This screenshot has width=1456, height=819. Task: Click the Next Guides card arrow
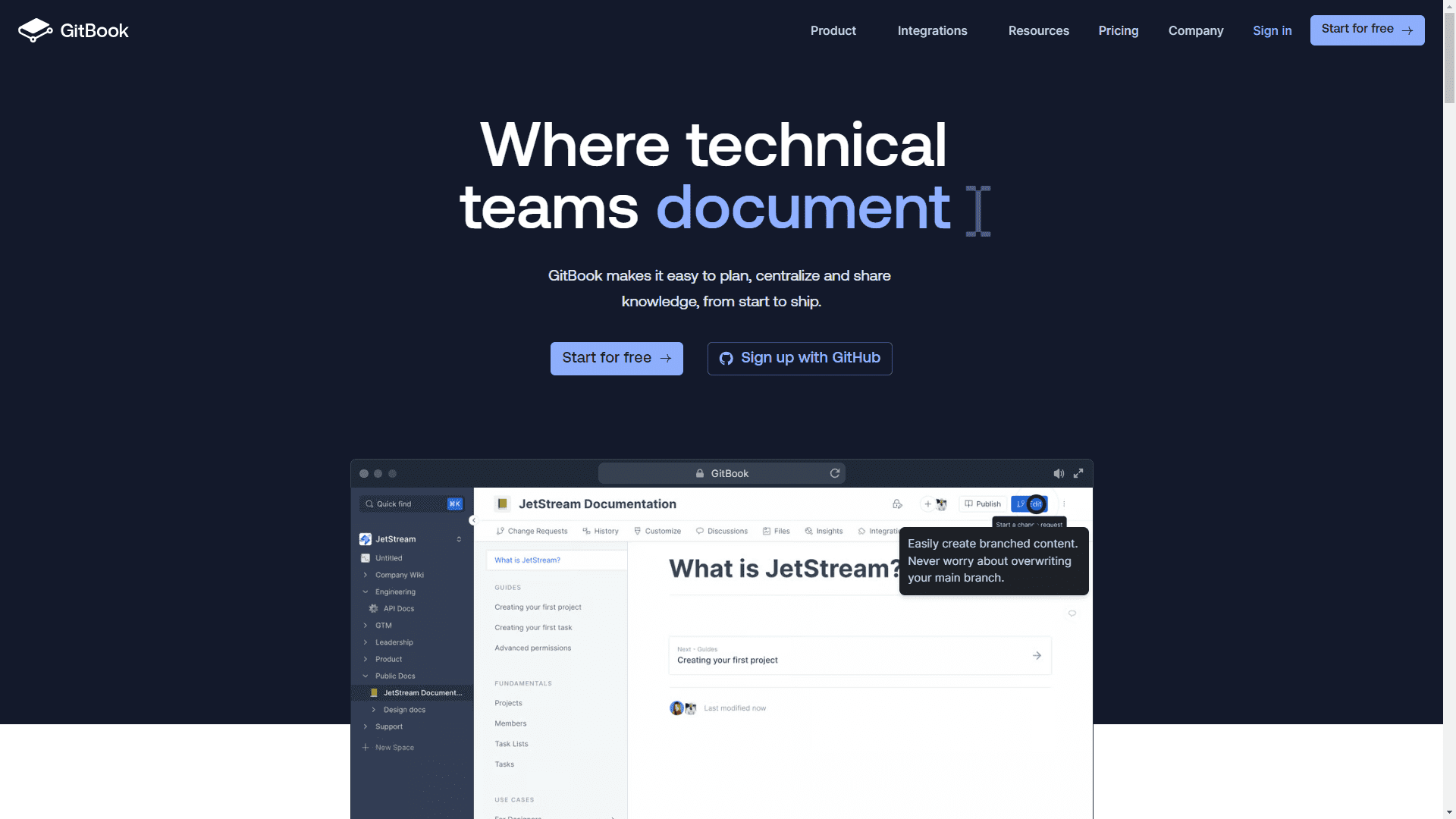[1037, 655]
